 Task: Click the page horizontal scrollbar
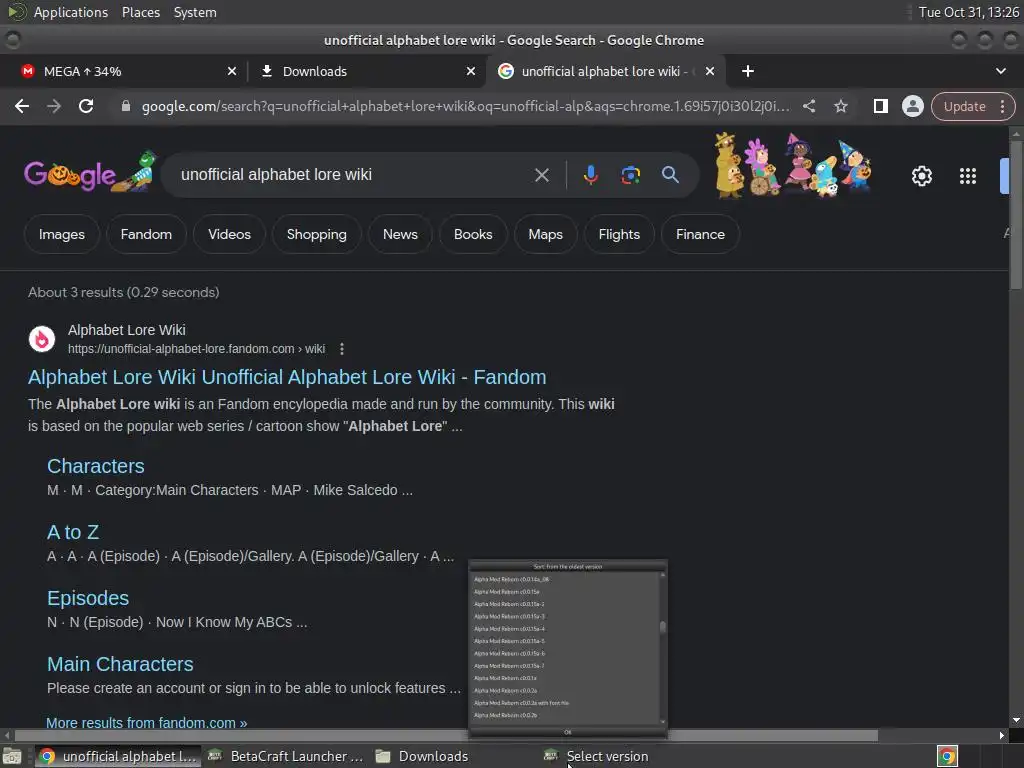point(446,735)
